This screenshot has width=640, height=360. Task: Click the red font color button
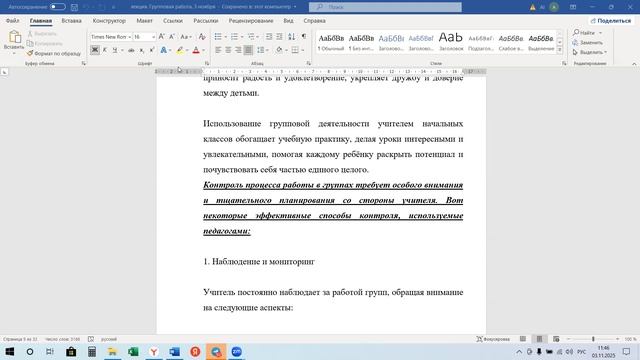pos(196,50)
